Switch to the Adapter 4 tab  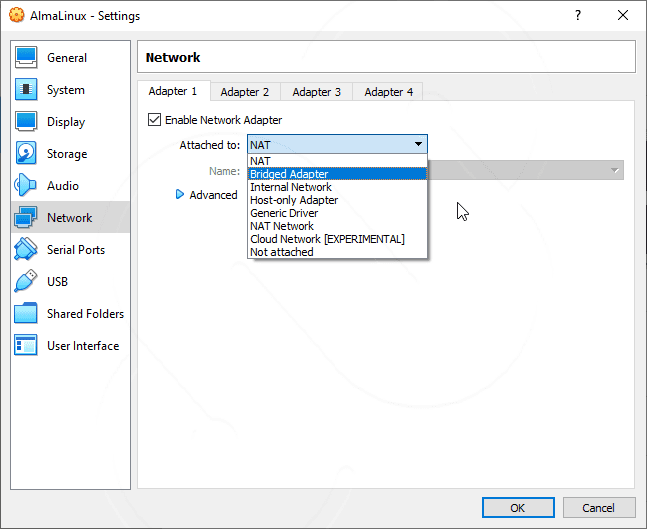click(x=388, y=92)
